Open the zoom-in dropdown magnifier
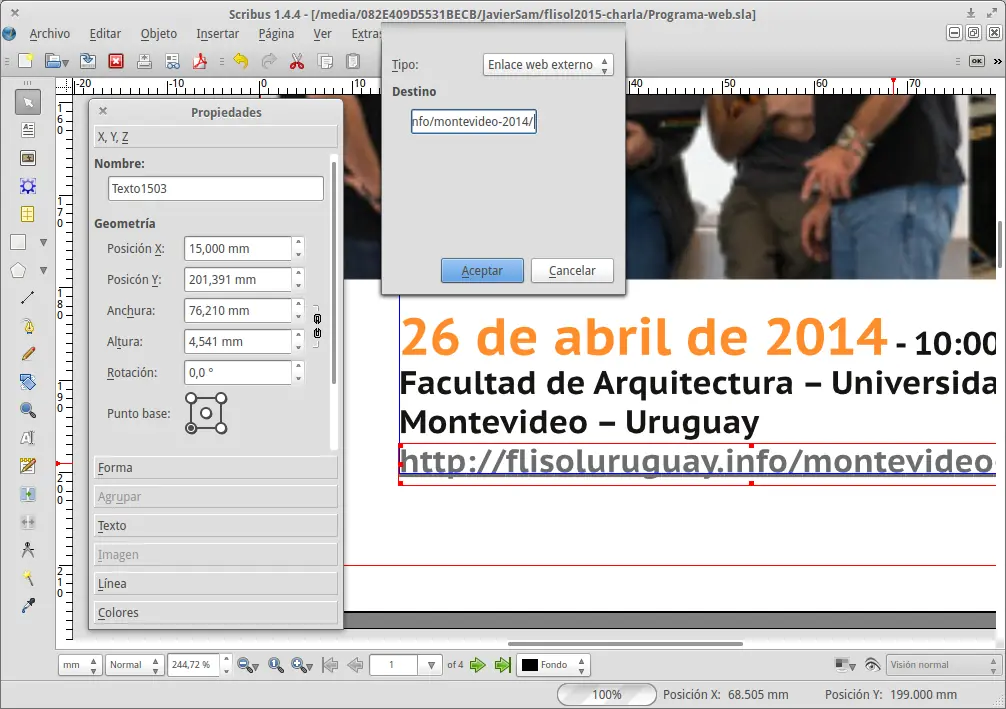The image size is (1006, 709). click(x=302, y=665)
